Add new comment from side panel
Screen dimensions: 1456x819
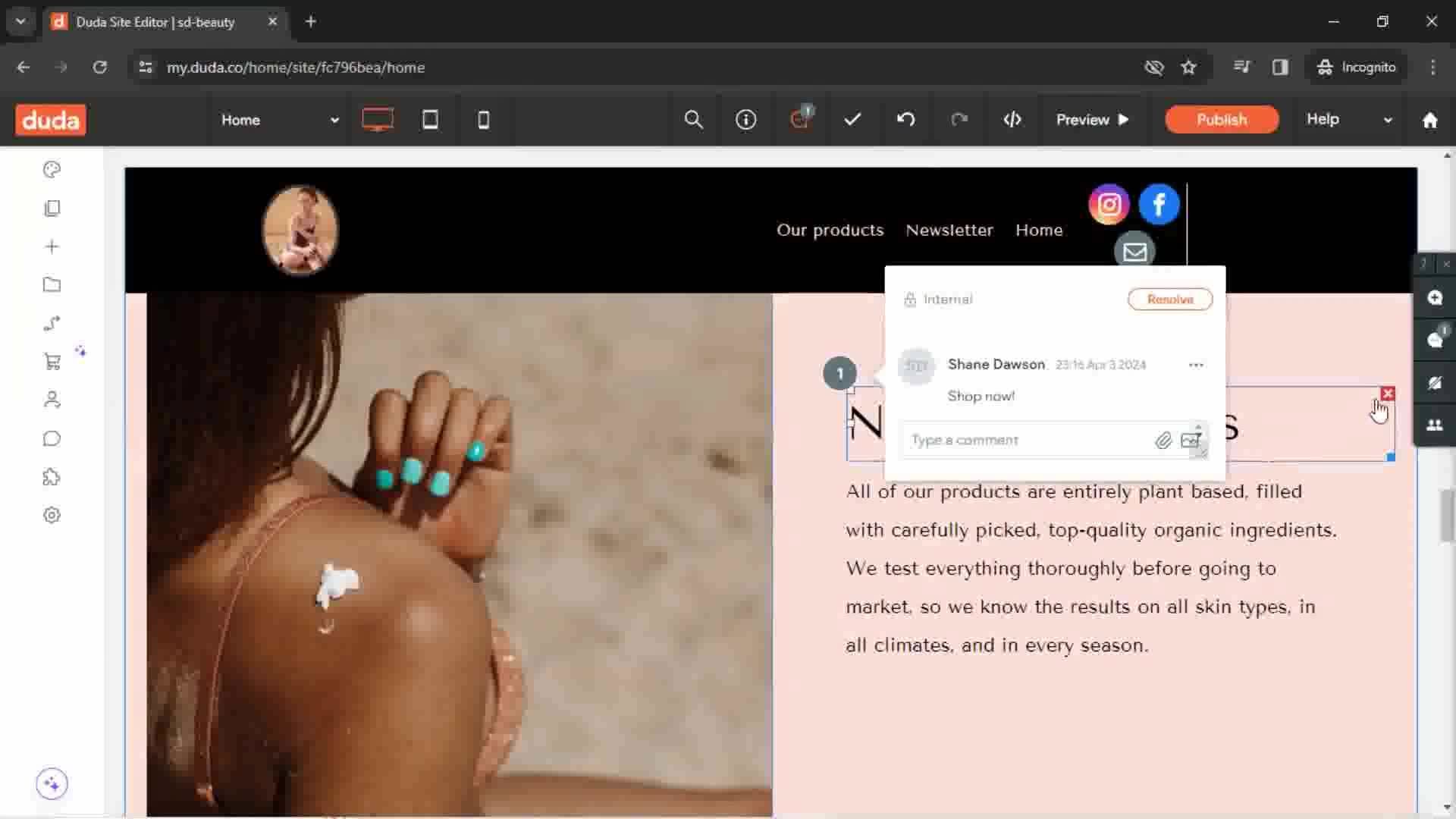coord(1434,298)
